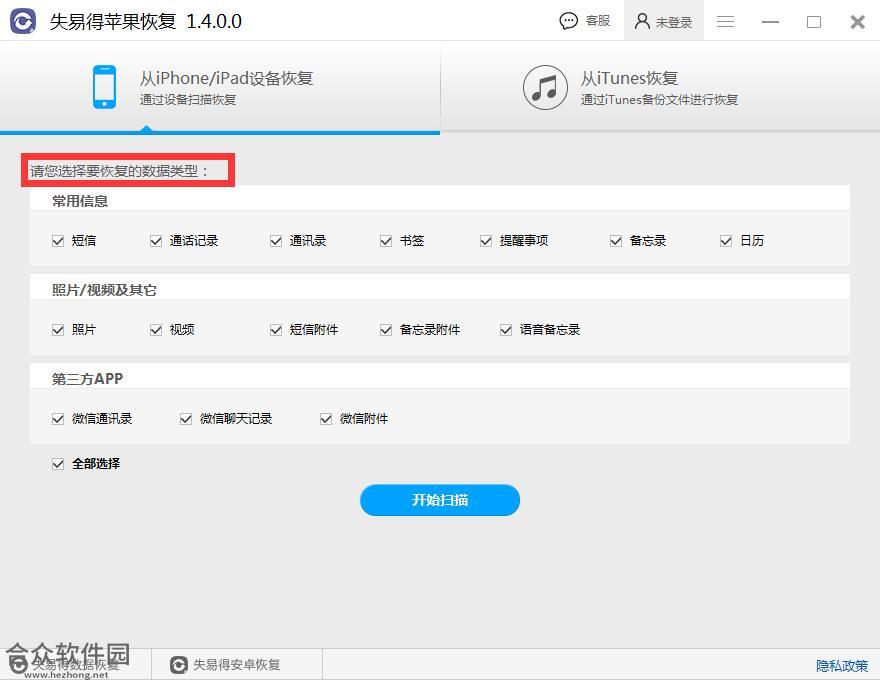The image size is (880, 680).
Task: Click the 常用信息 section heading
Action: pyautogui.click(x=80, y=201)
